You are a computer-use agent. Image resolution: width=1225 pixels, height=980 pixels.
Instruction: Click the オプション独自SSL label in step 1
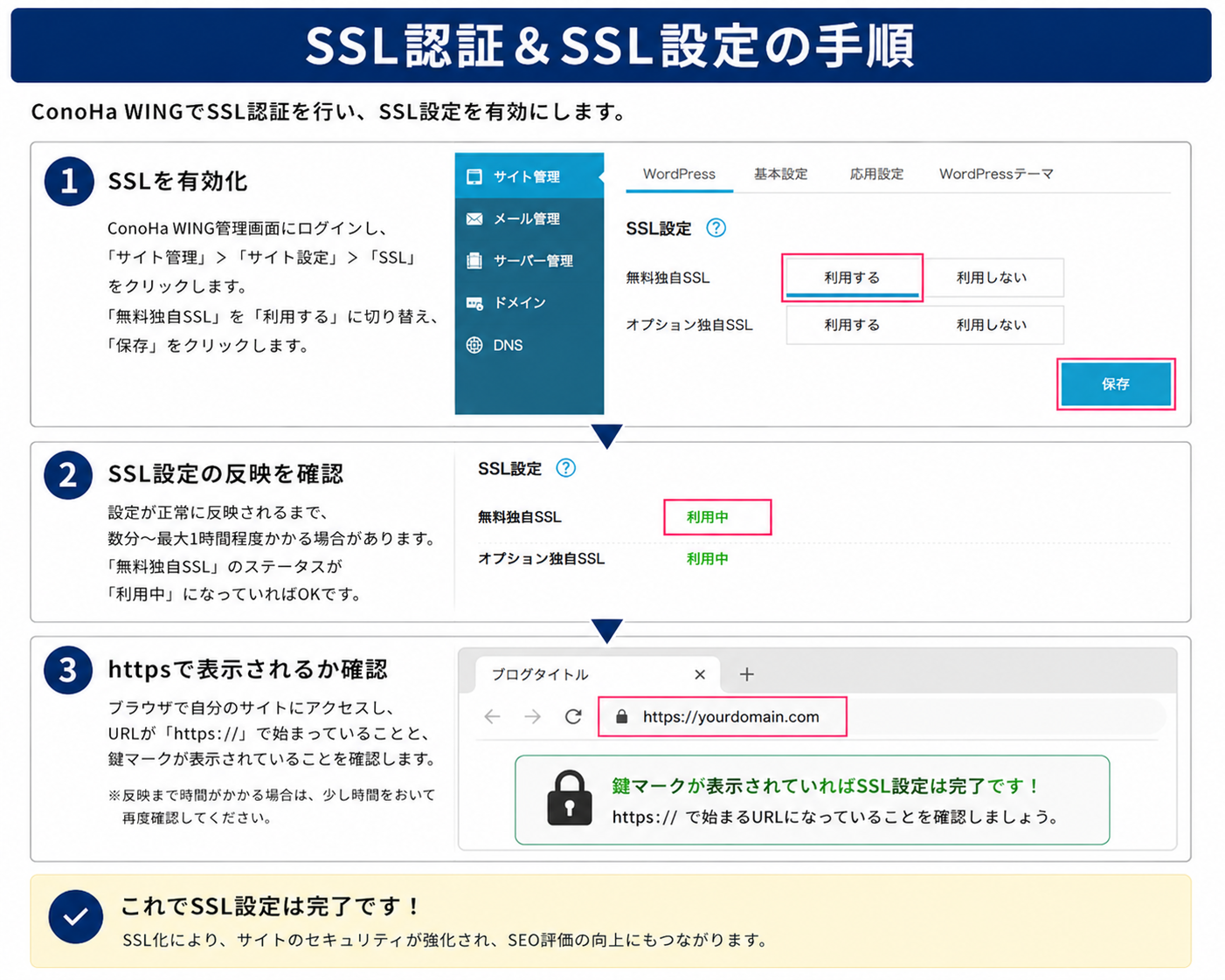[689, 325]
